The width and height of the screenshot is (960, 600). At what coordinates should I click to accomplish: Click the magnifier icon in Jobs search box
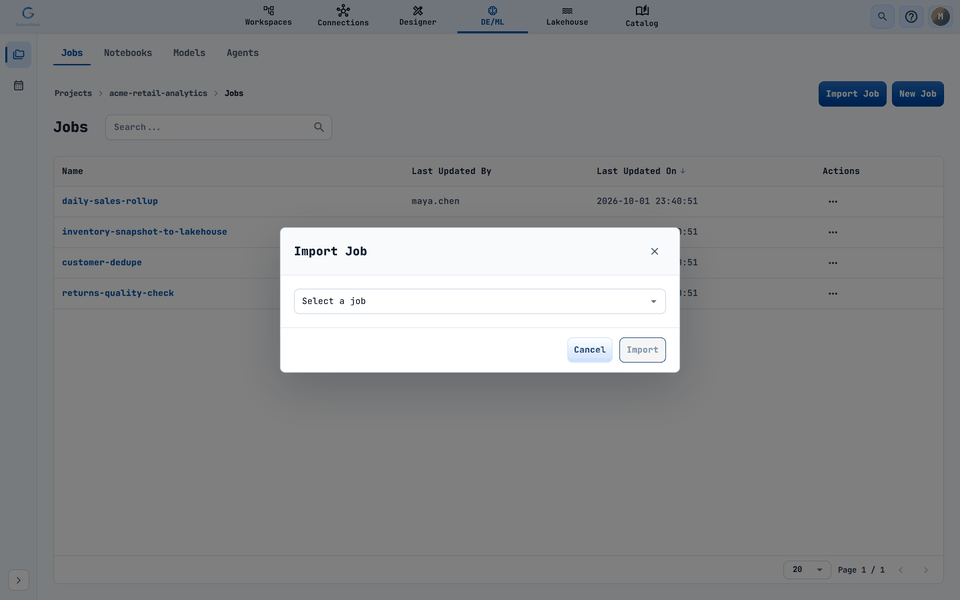[x=319, y=127]
